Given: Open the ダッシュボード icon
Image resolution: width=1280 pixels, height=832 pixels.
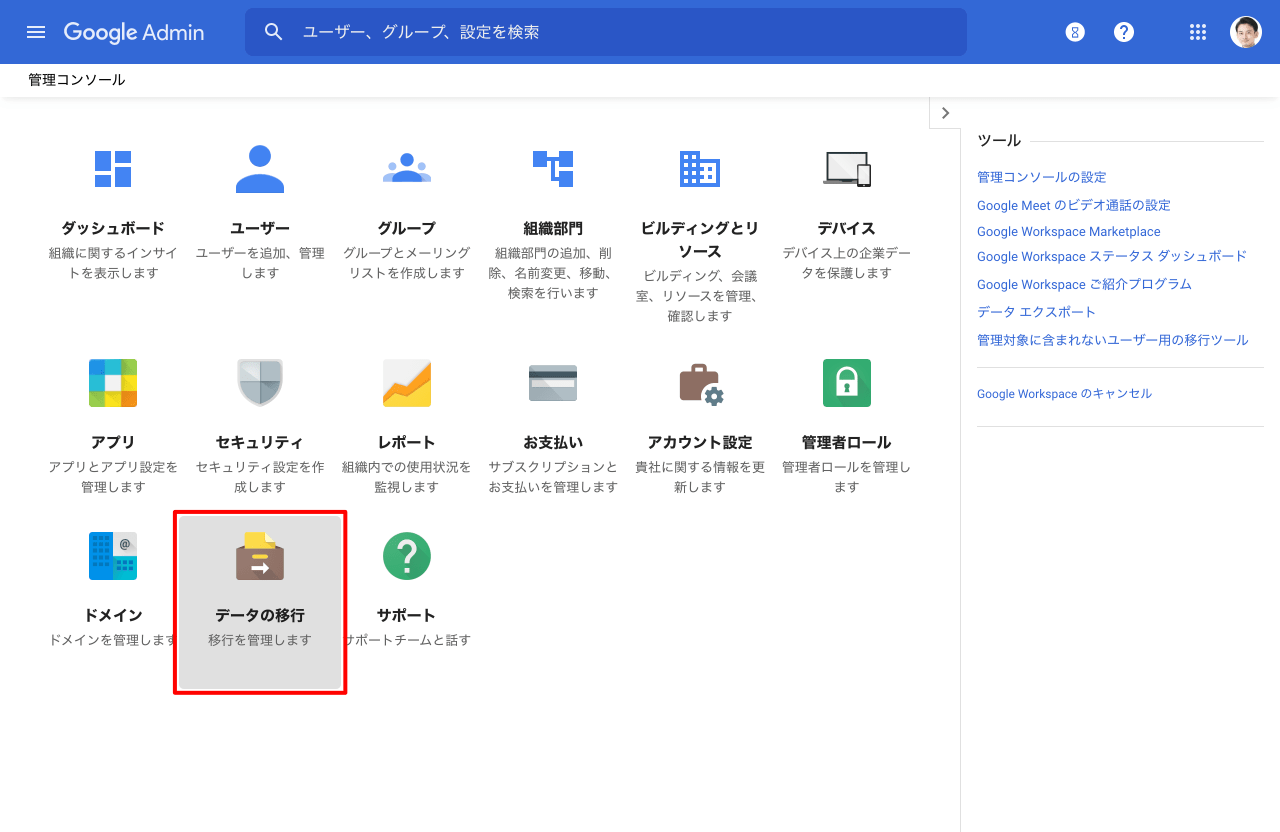Looking at the screenshot, I should [113, 169].
